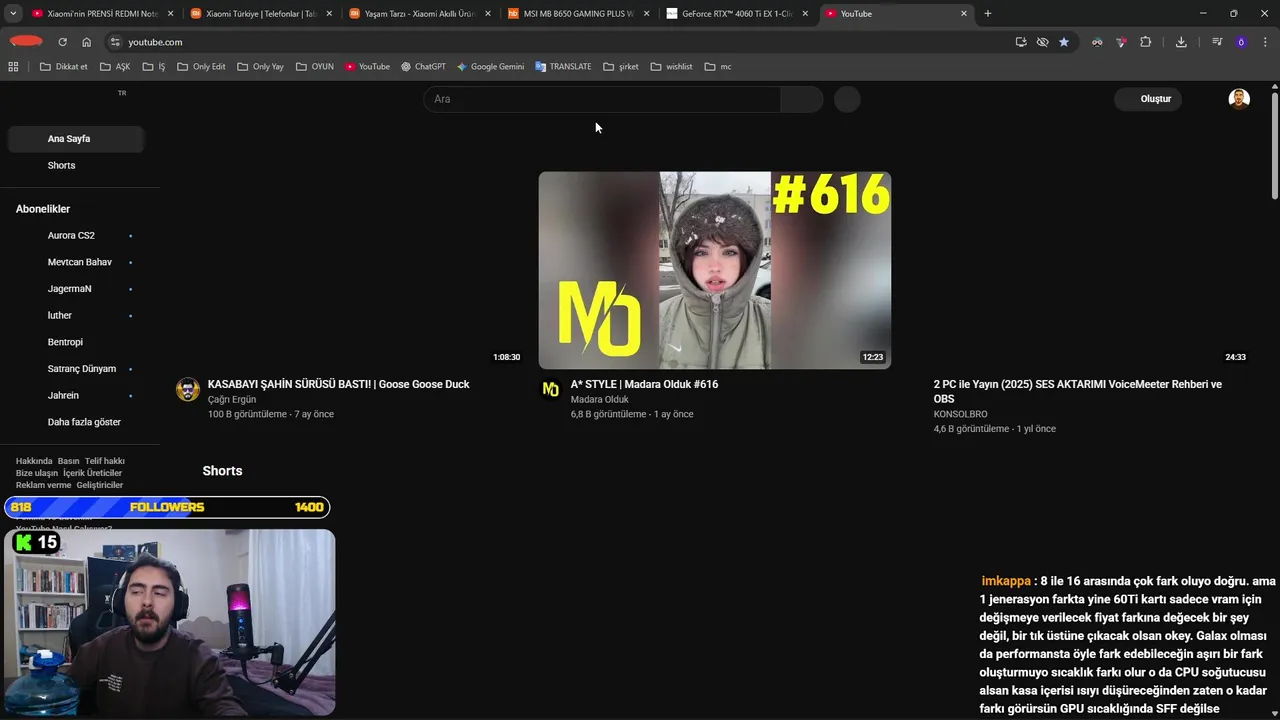Screen dimensions: 1280x720
Task: Expand the Dikkat et bookmark folder
Action: tap(63, 67)
